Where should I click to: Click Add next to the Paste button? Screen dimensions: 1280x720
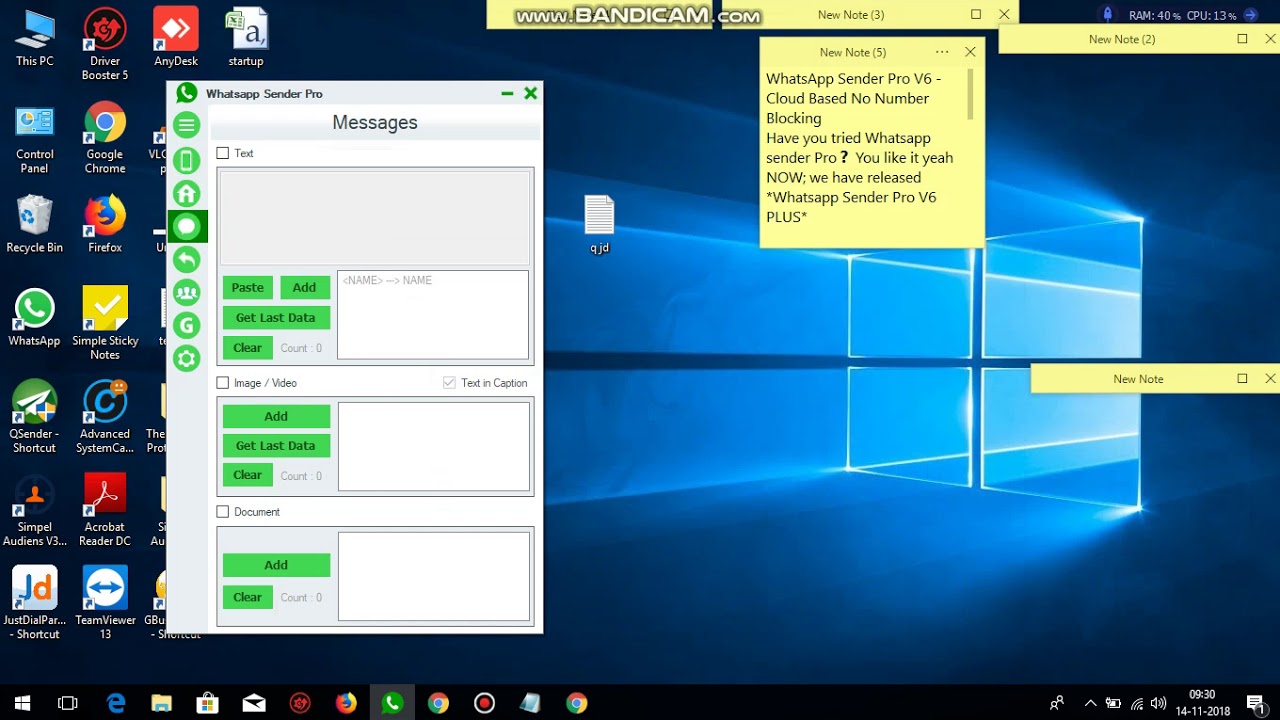(304, 287)
